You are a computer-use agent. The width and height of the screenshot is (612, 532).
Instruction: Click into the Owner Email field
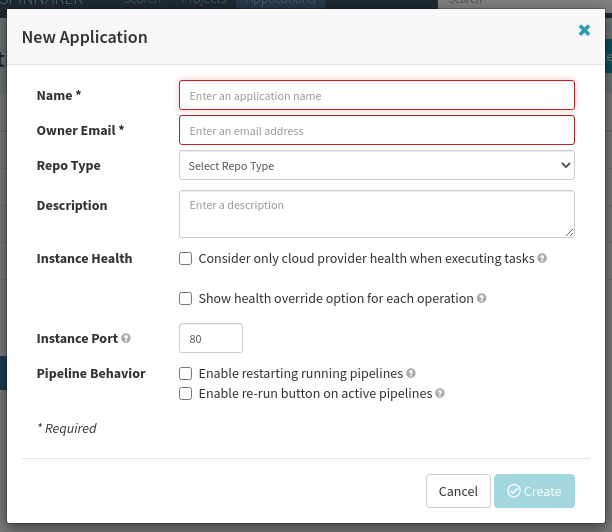376,130
